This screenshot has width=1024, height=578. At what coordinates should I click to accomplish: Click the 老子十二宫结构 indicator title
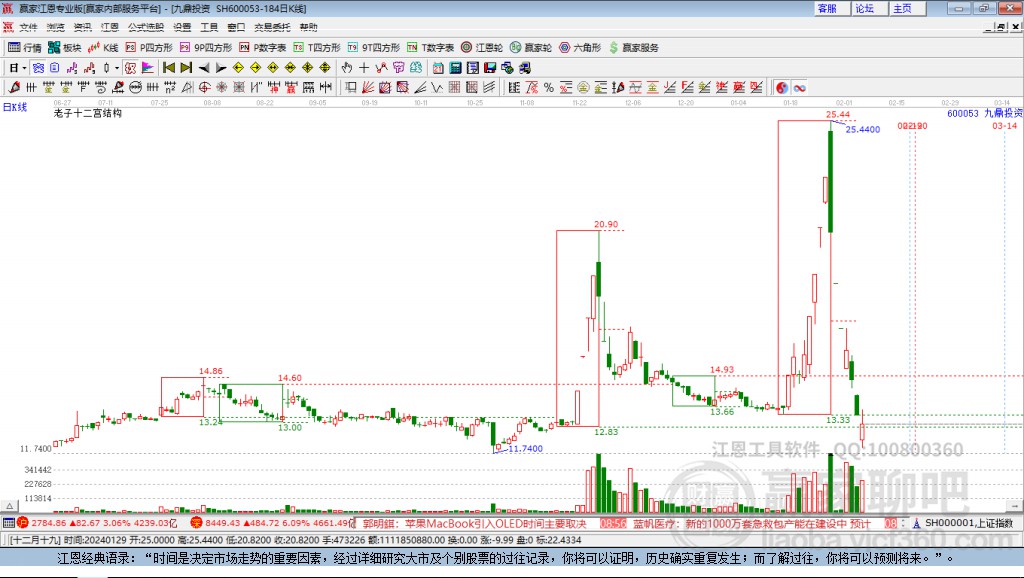[88, 113]
